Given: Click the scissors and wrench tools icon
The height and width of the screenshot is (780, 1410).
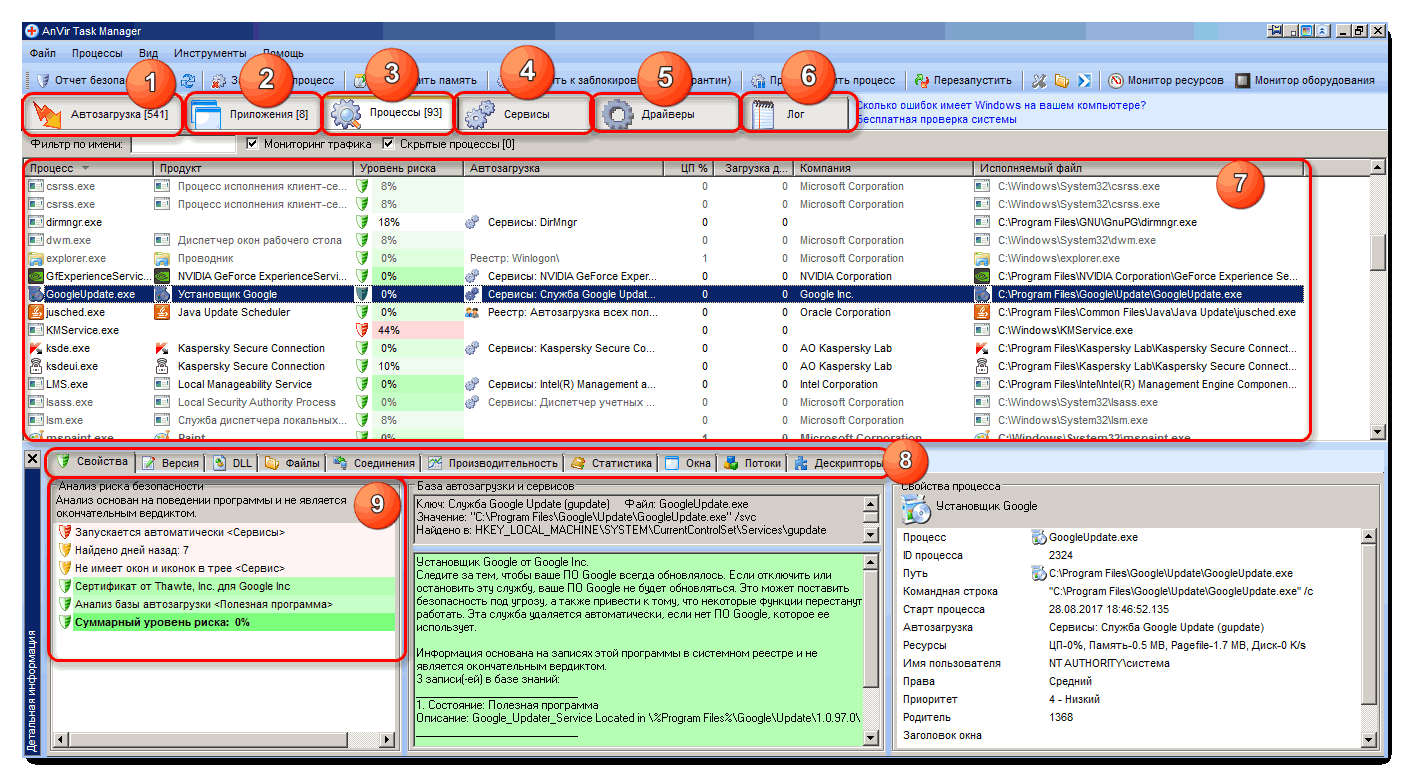Looking at the screenshot, I should (1040, 80).
